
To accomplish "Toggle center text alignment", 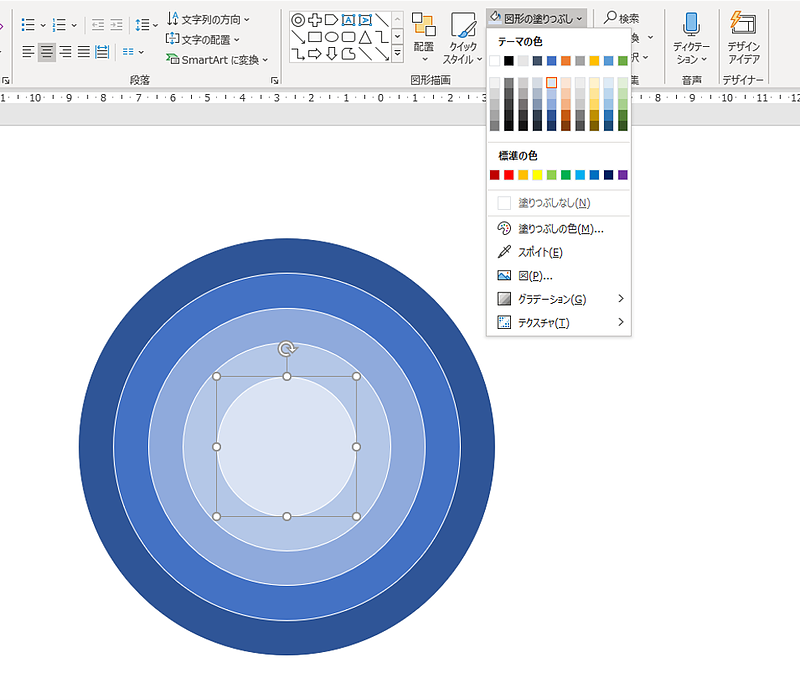I will coord(47,52).
